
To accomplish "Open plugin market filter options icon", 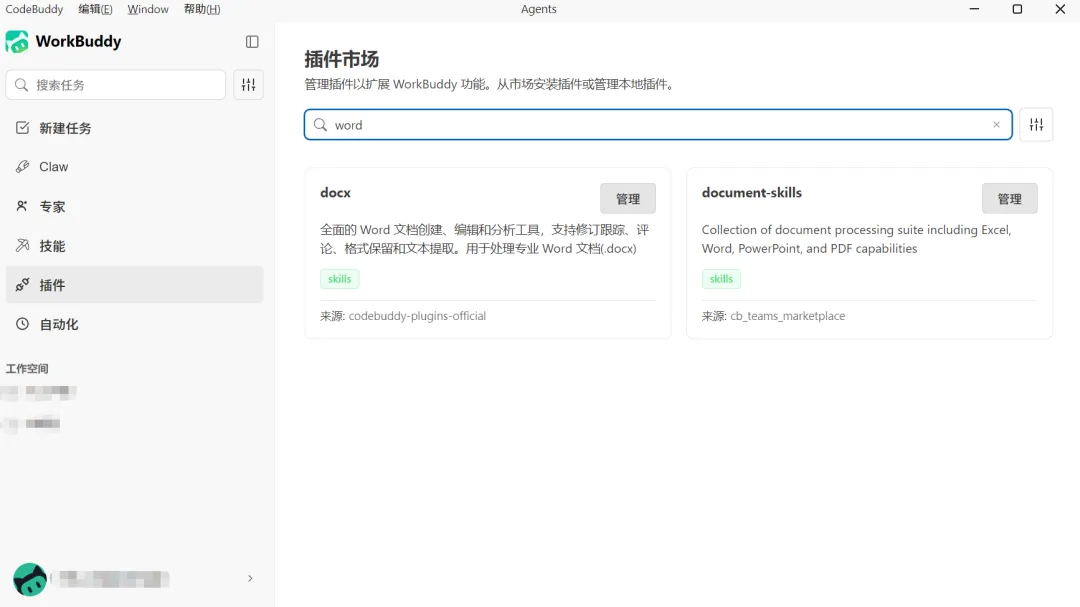I will pyautogui.click(x=1037, y=125).
